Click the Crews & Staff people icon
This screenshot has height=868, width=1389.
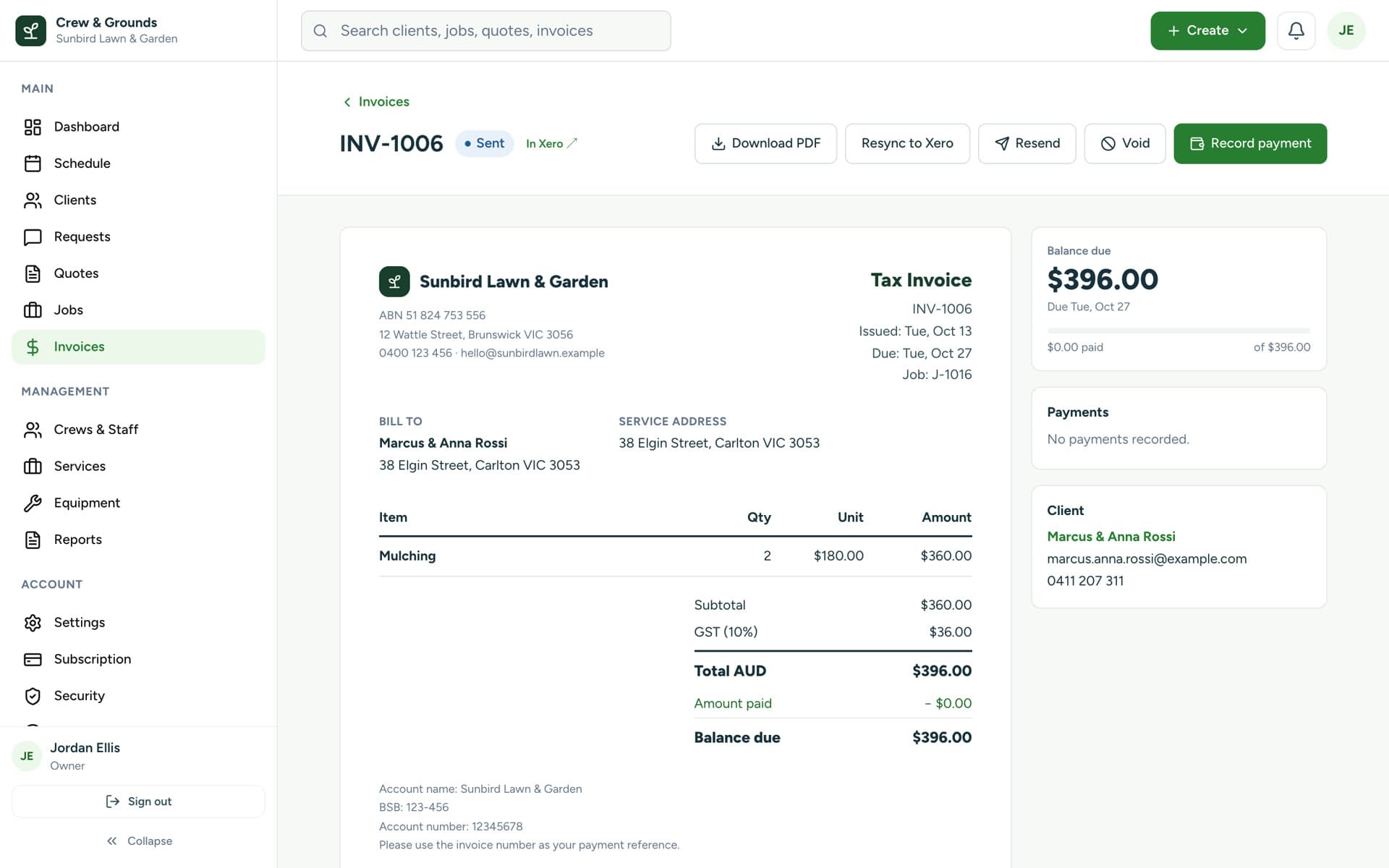(x=33, y=430)
